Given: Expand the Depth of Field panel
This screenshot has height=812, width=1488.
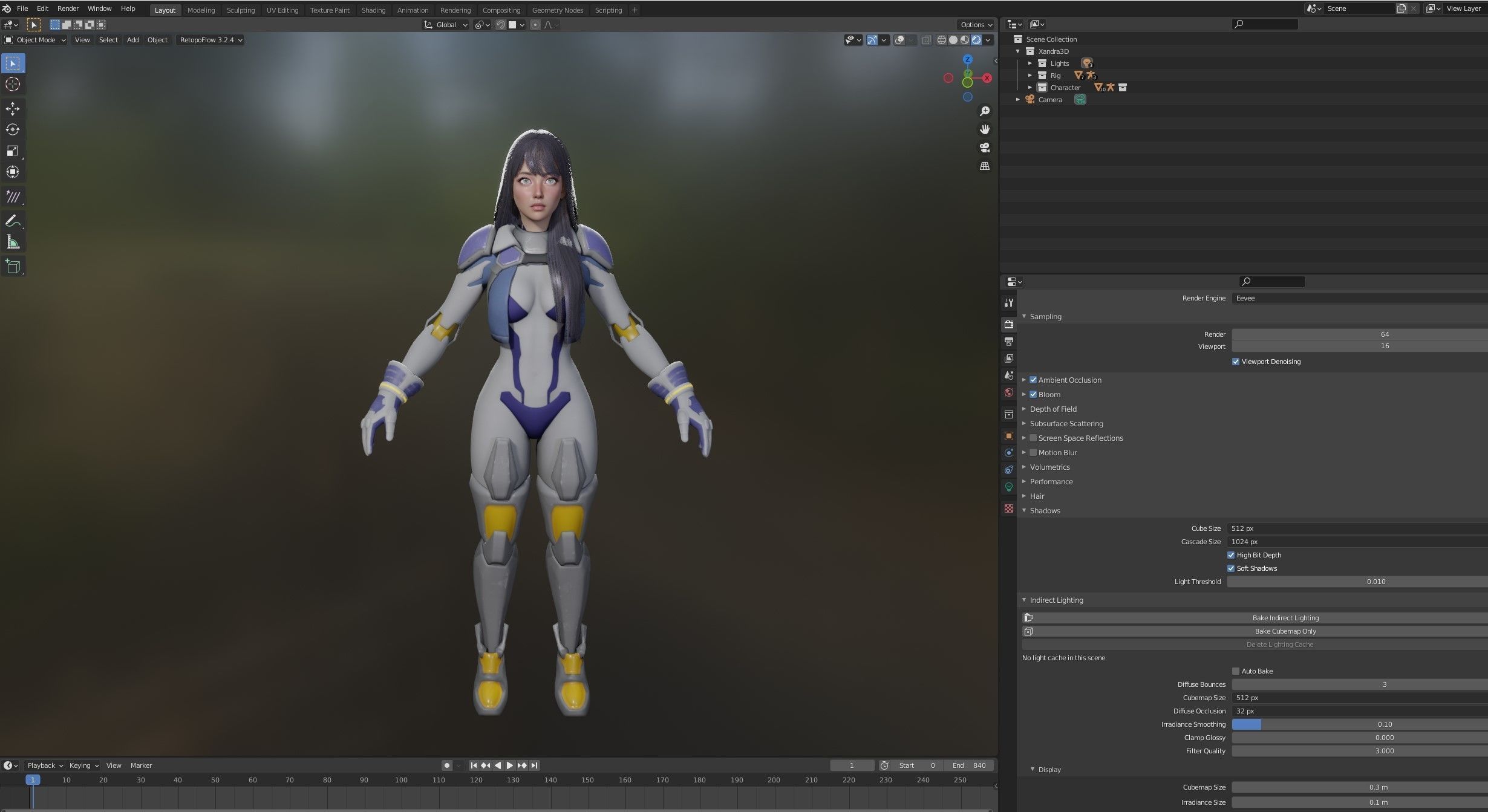Looking at the screenshot, I should (x=1053, y=409).
